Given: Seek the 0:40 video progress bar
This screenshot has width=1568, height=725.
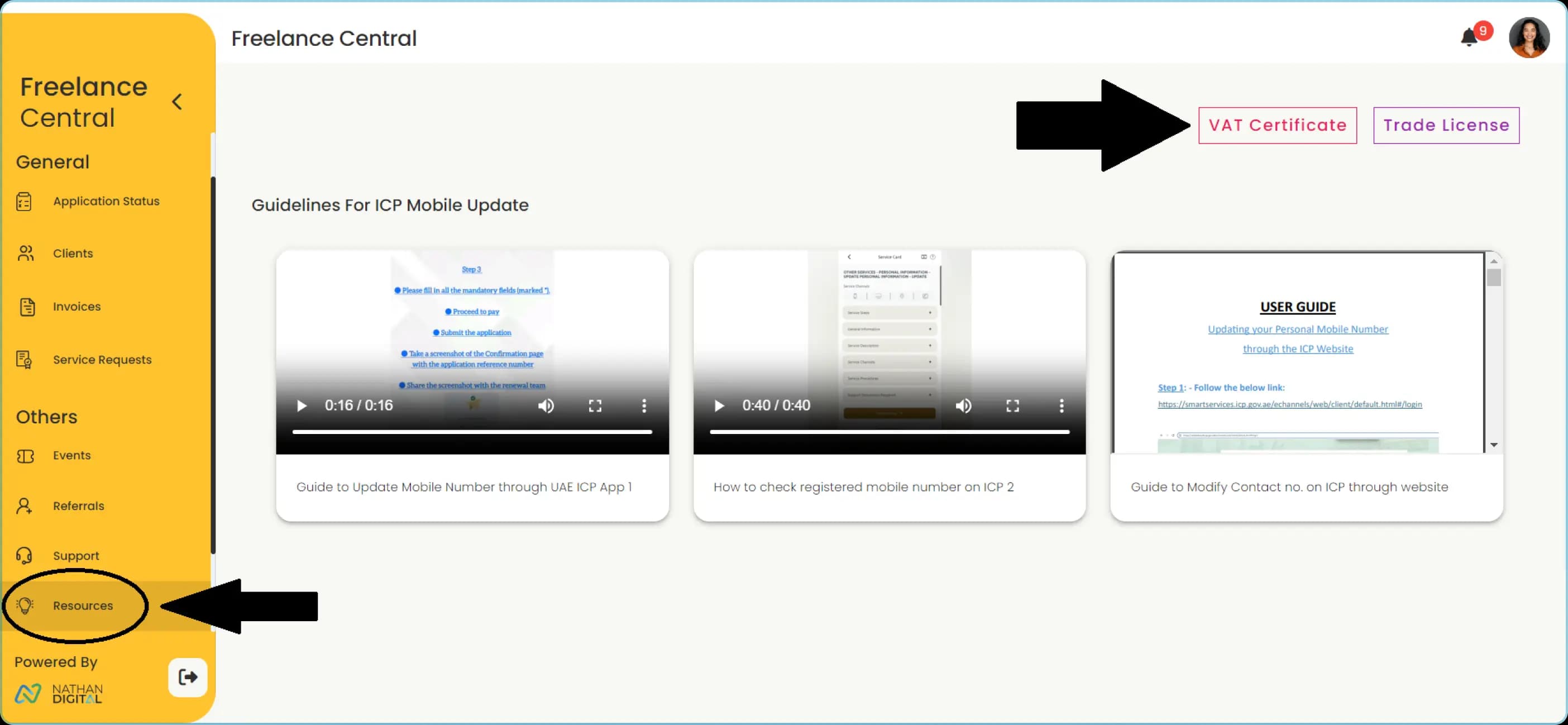Looking at the screenshot, I should pos(890,432).
